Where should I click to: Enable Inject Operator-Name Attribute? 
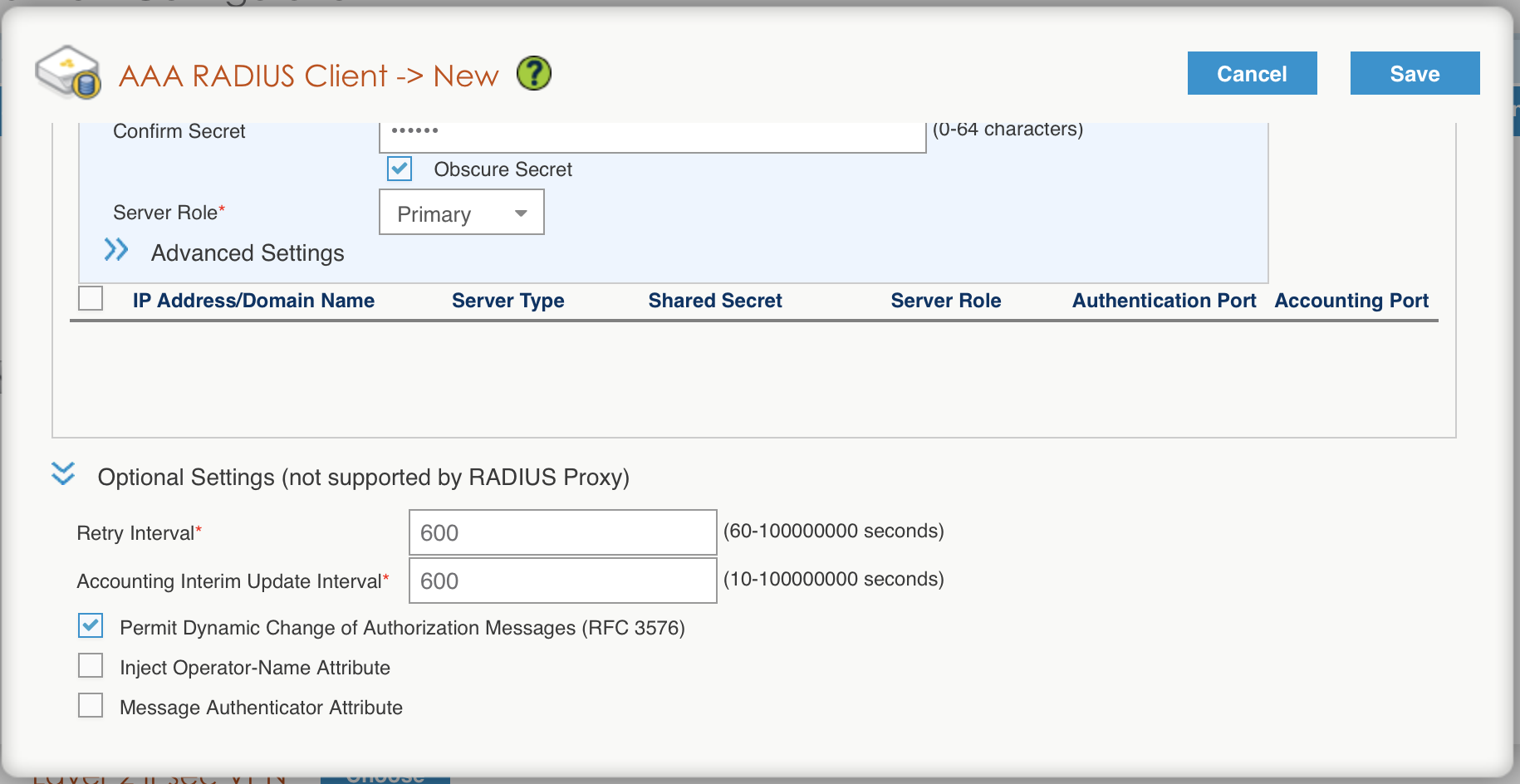(91, 666)
